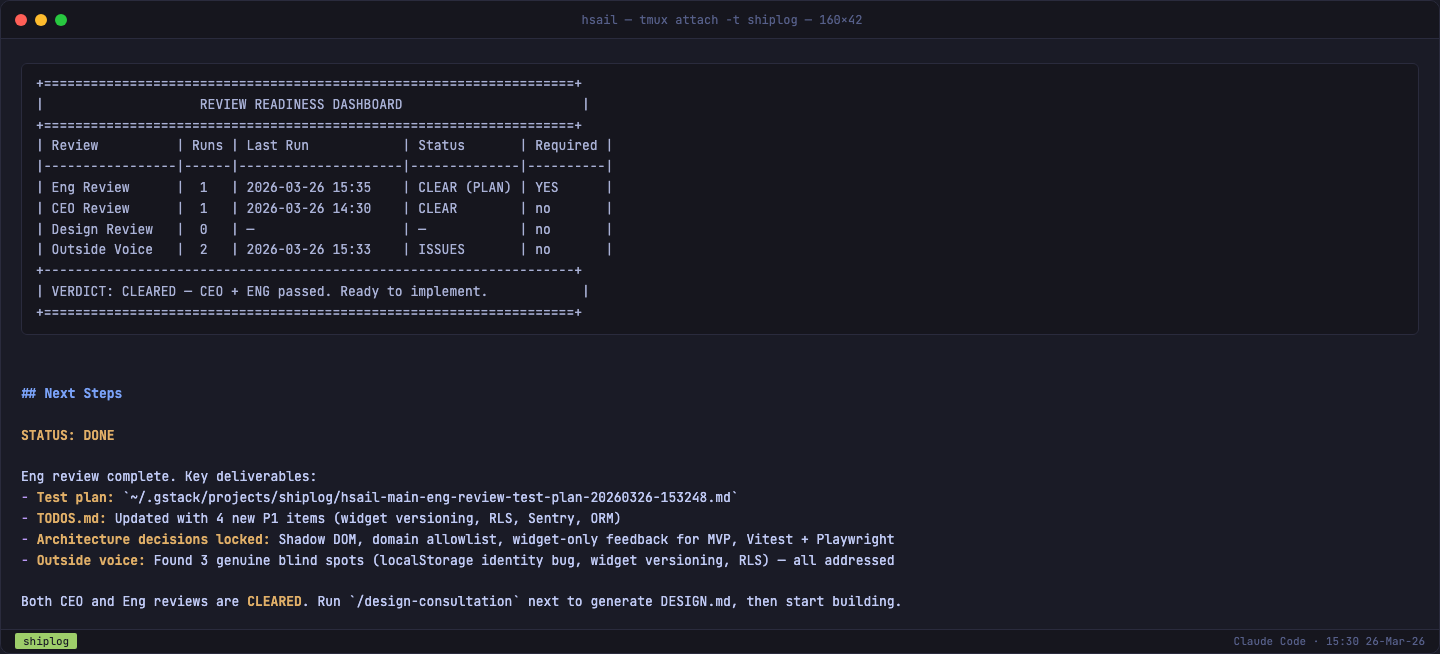Click the 'Design Review' row label
Image resolution: width=1440 pixels, height=654 pixels.
[x=102, y=230]
